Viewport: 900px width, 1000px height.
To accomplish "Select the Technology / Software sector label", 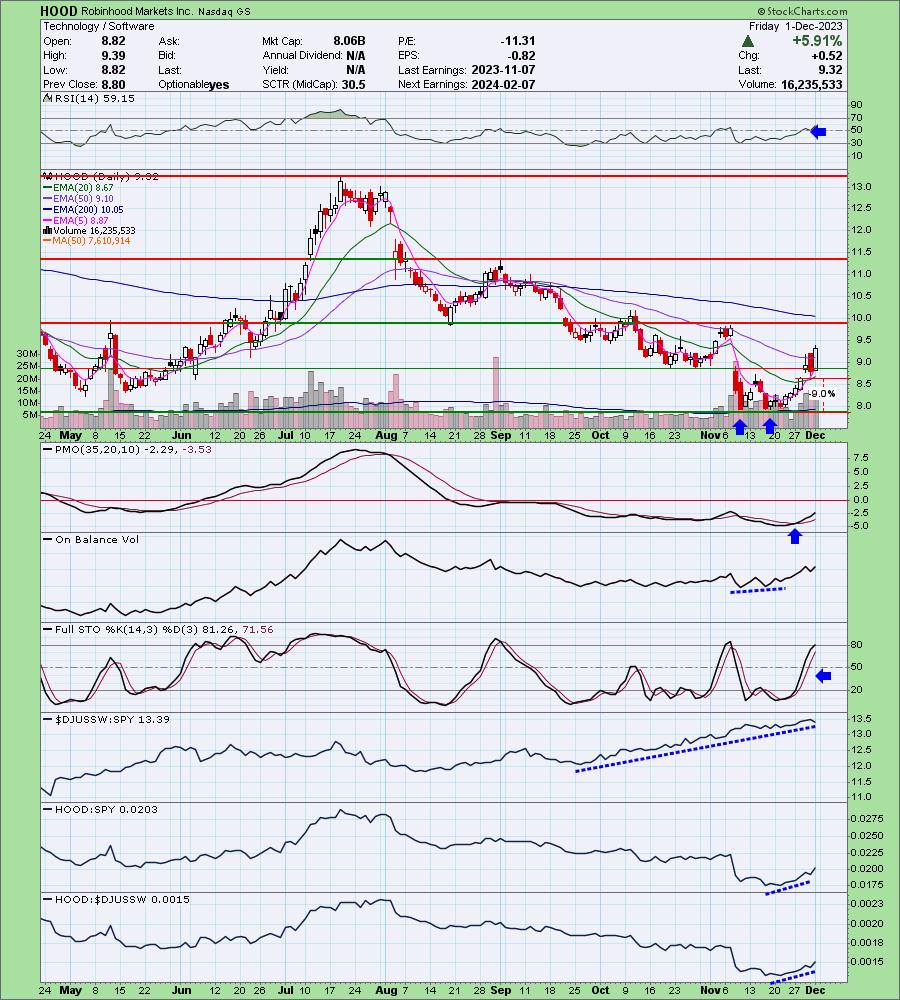I will click(x=99, y=26).
